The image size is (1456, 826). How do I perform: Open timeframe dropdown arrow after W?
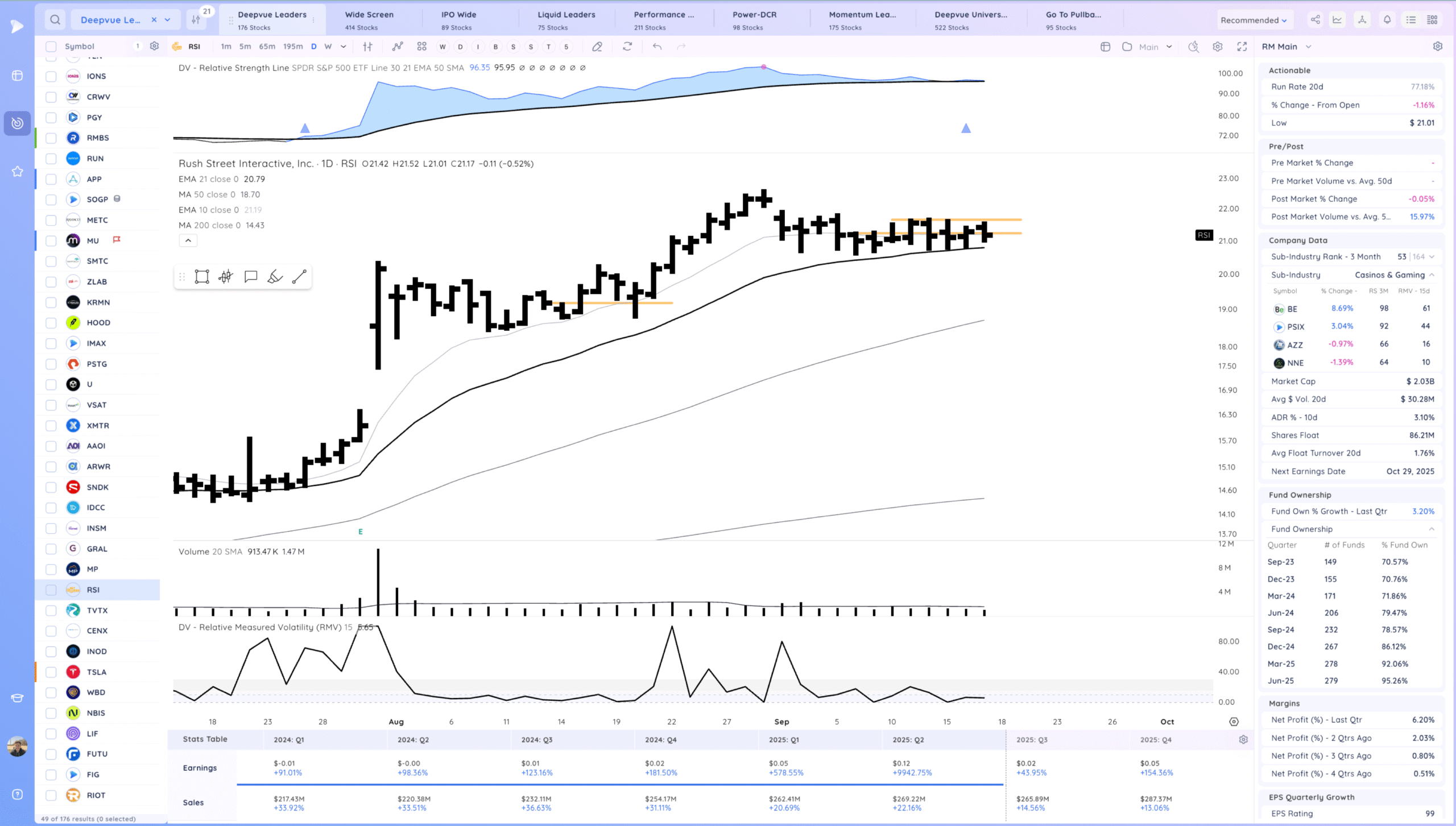(x=344, y=47)
